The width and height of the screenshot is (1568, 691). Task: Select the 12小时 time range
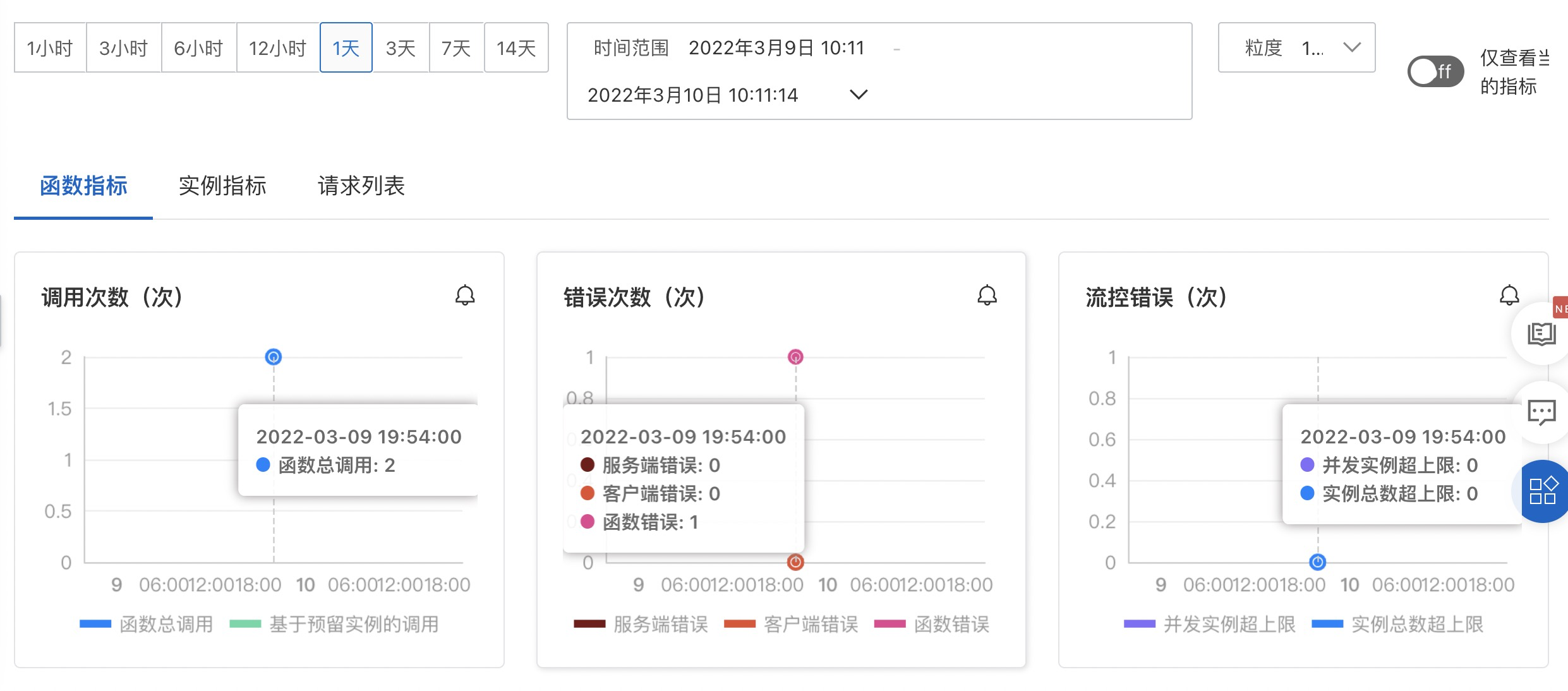(x=278, y=47)
